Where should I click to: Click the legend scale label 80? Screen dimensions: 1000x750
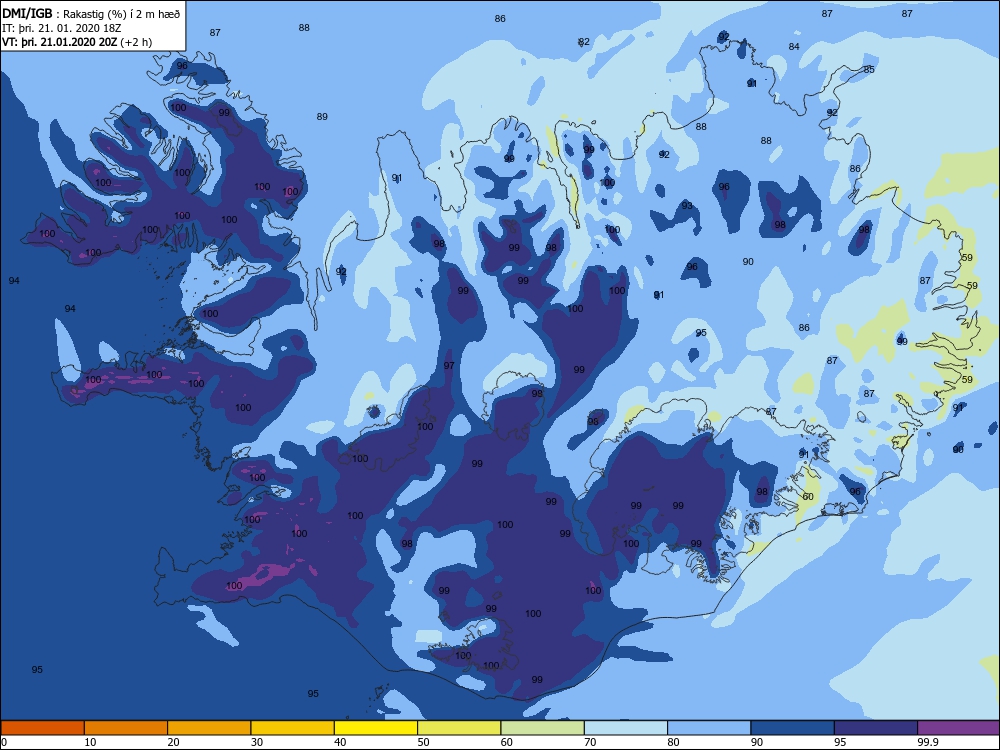[x=673, y=742]
